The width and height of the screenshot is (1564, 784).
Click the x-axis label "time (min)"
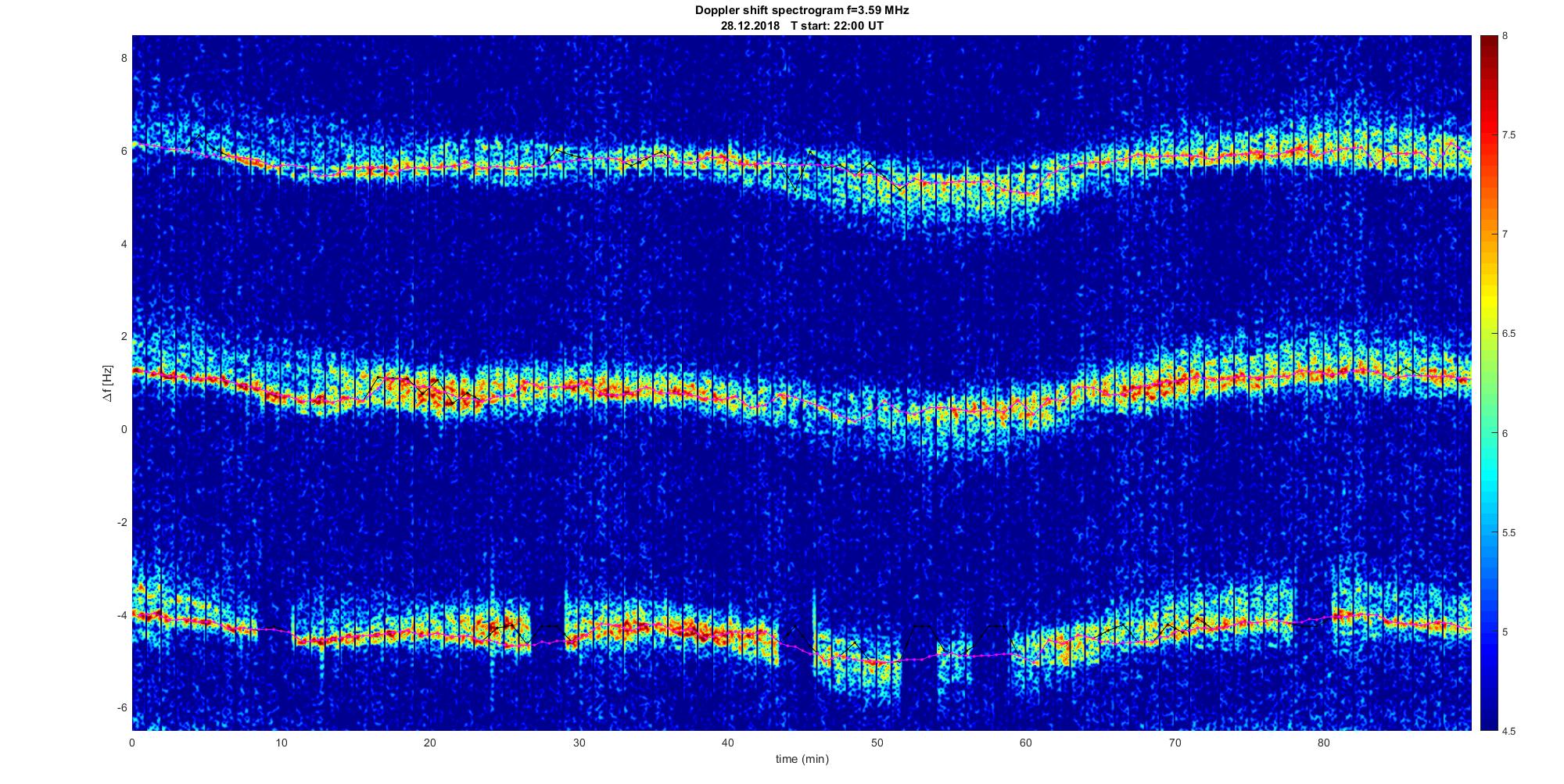[802, 759]
